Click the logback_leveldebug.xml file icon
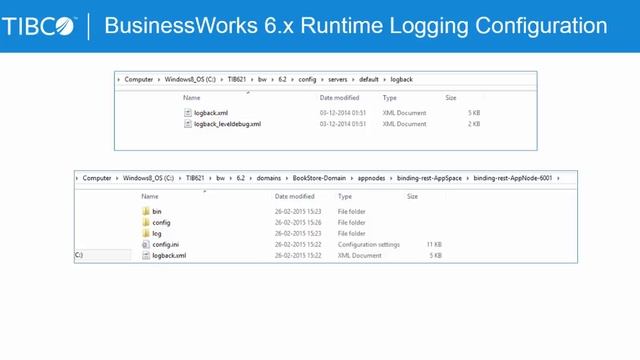This screenshot has height=360, width=640. tap(188, 124)
